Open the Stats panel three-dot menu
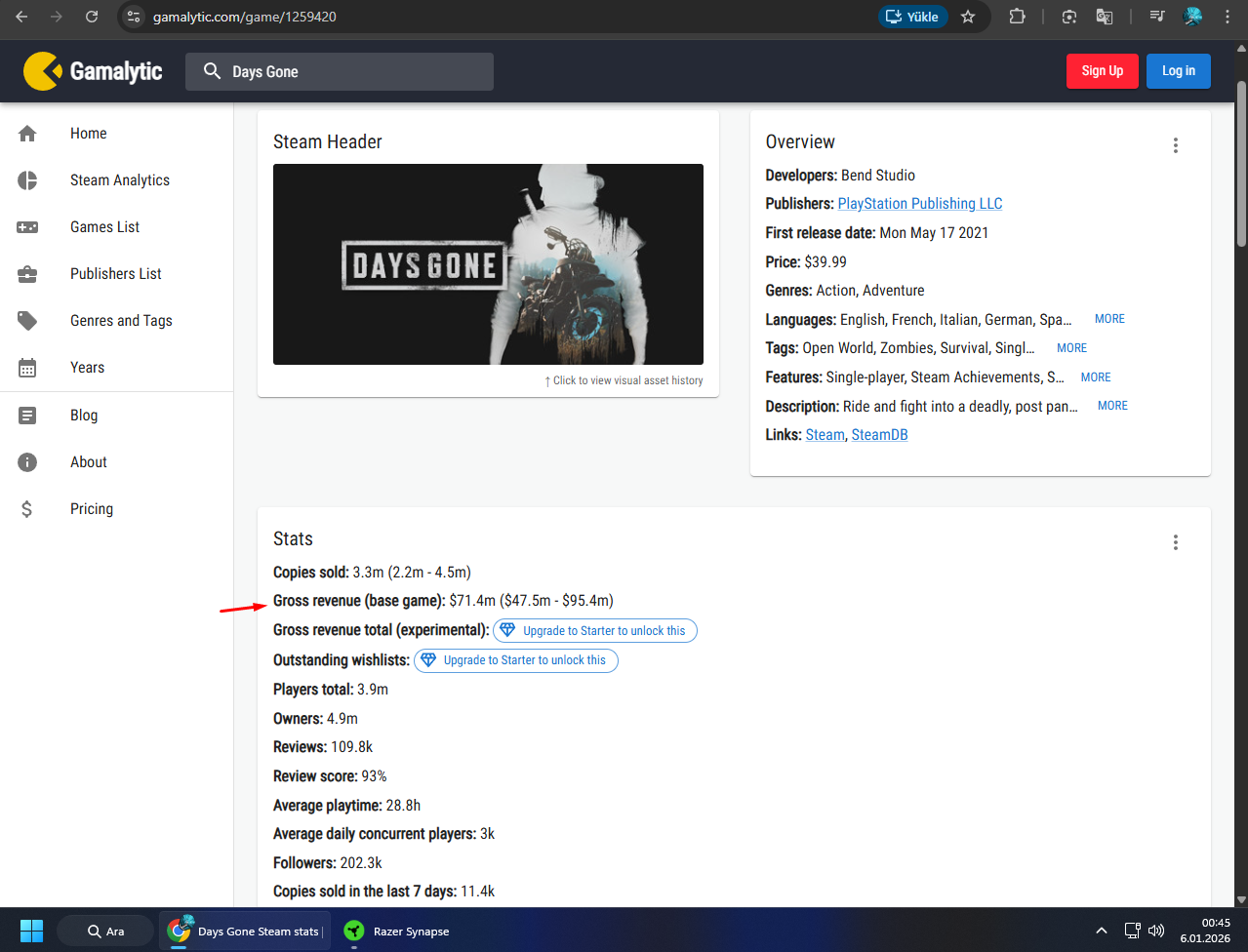The image size is (1248, 952). [1175, 542]
